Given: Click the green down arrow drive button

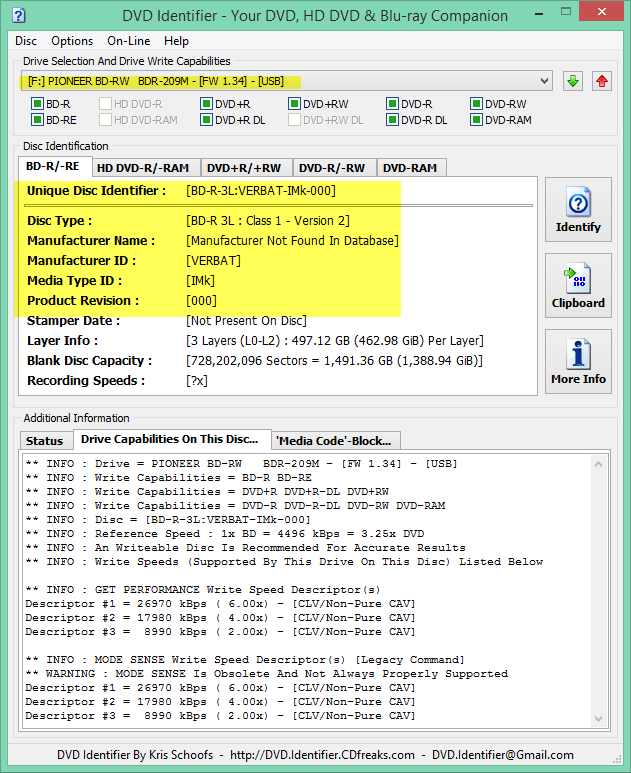Looking at the screenshot, I should click(x=572, y=81).
